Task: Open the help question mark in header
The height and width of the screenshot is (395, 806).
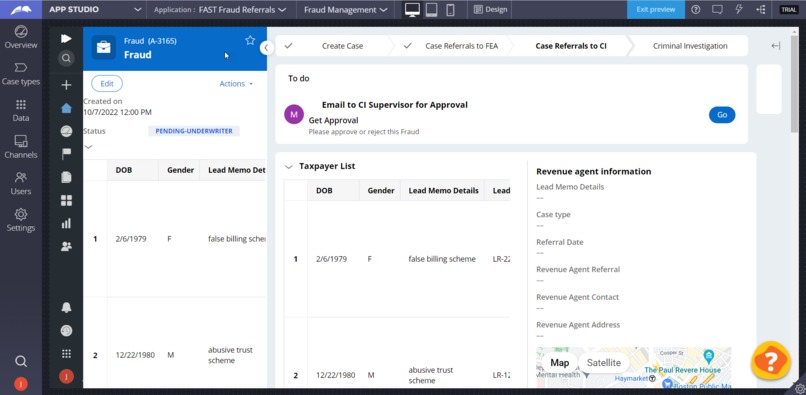Action: pos(695,9)
